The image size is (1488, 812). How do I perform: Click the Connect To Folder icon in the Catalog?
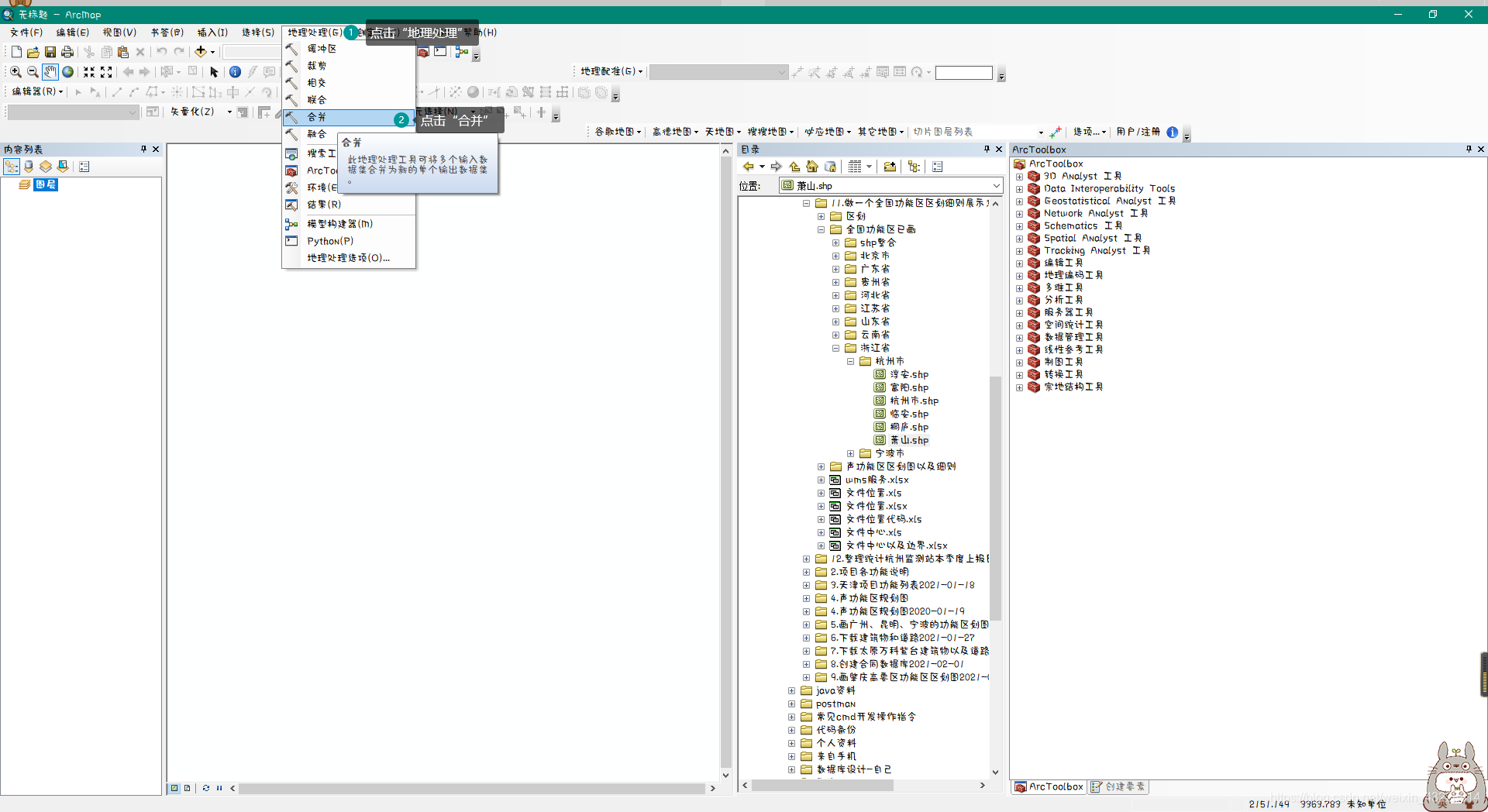(890, 167)
